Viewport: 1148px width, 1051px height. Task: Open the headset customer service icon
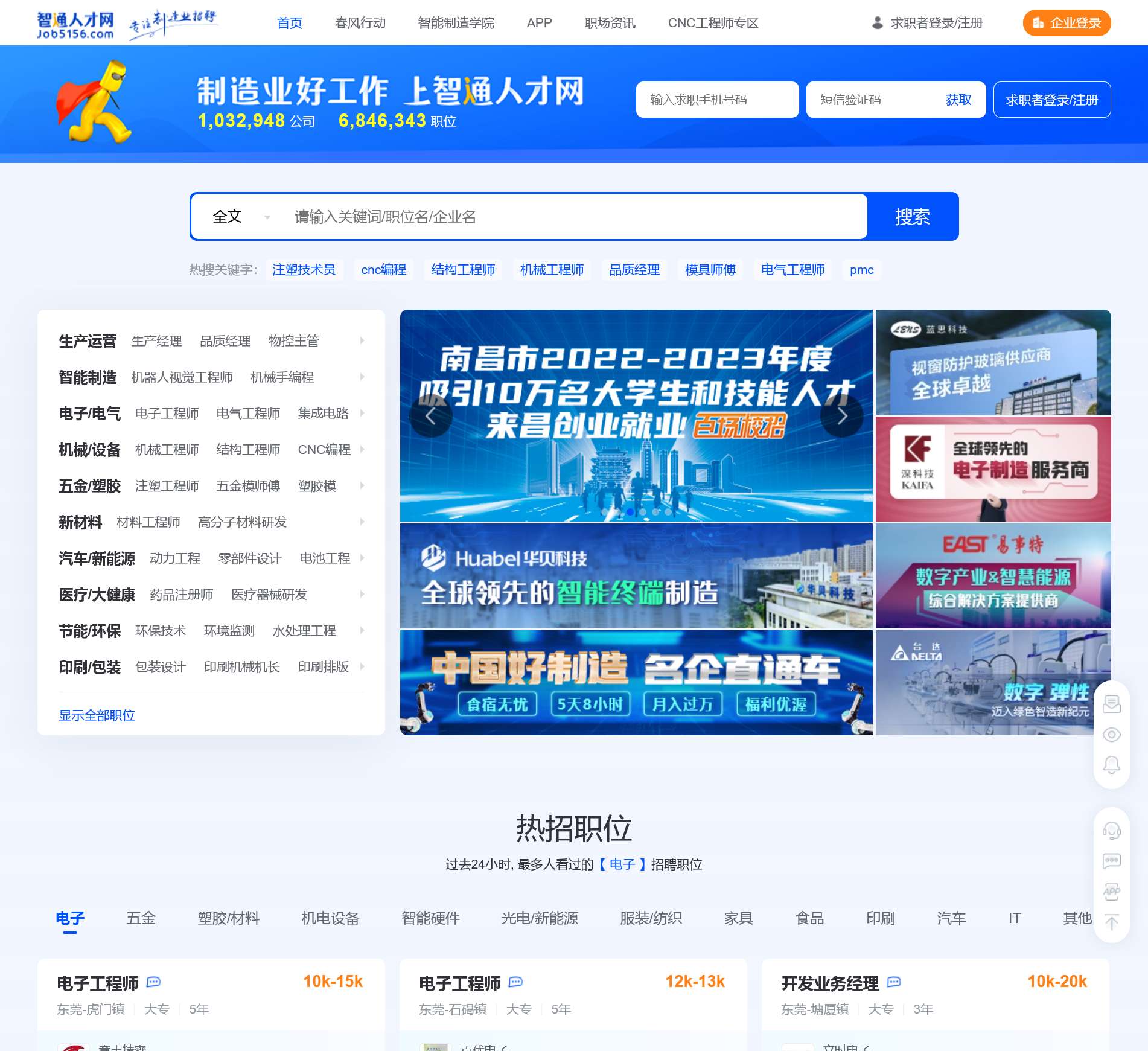click(x=1112, y=830)
